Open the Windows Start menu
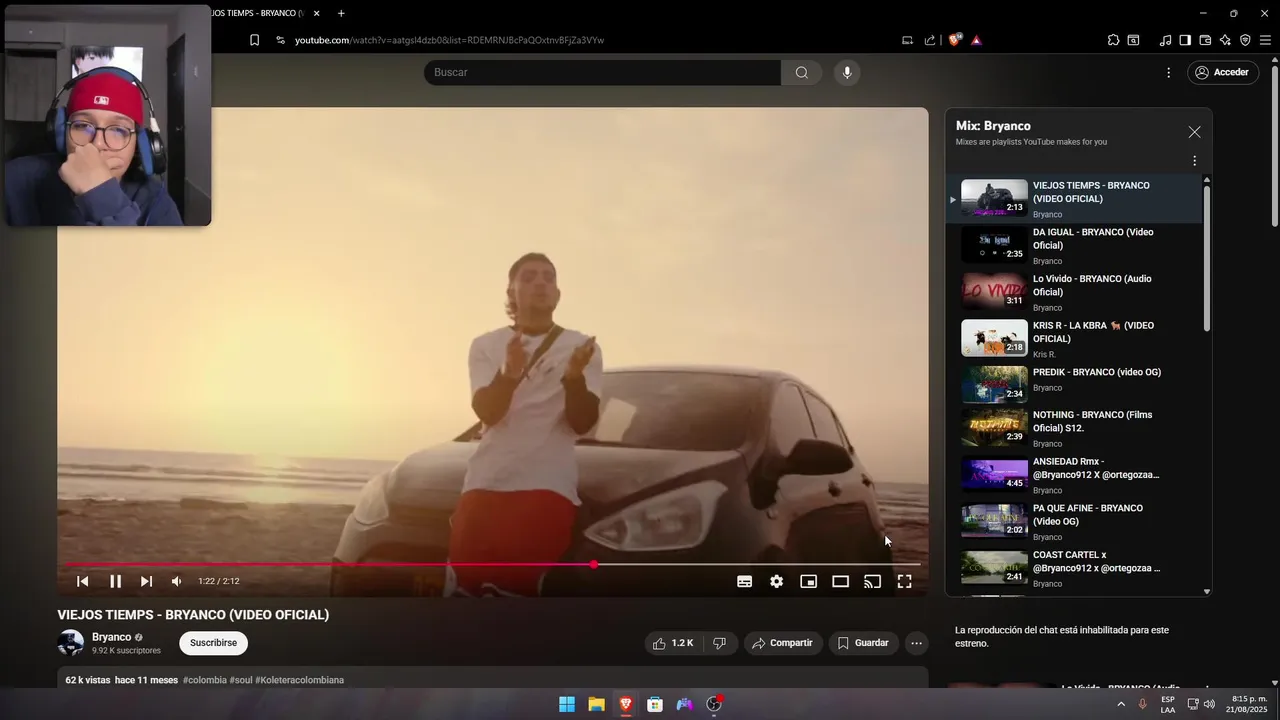Image resolution: width=1280 pixels, height=720 pixels. (x=567, y=704)
